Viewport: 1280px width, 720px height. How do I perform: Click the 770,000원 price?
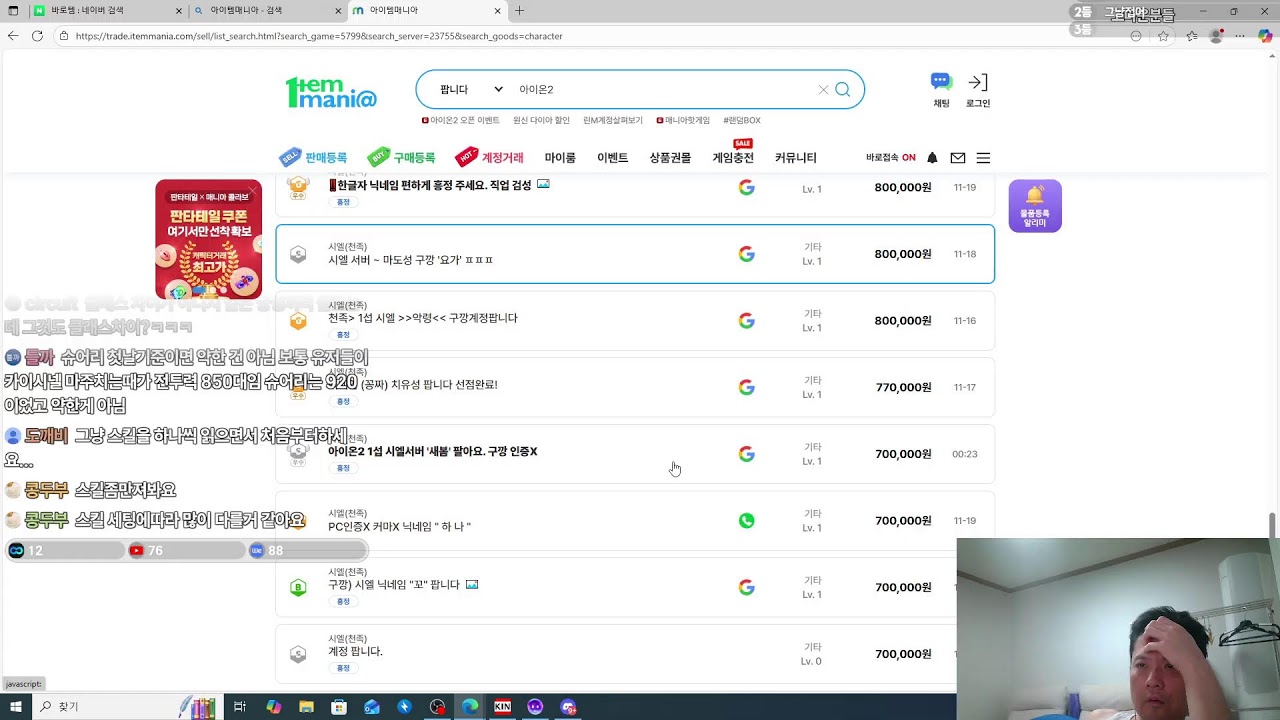pos(903,388)
